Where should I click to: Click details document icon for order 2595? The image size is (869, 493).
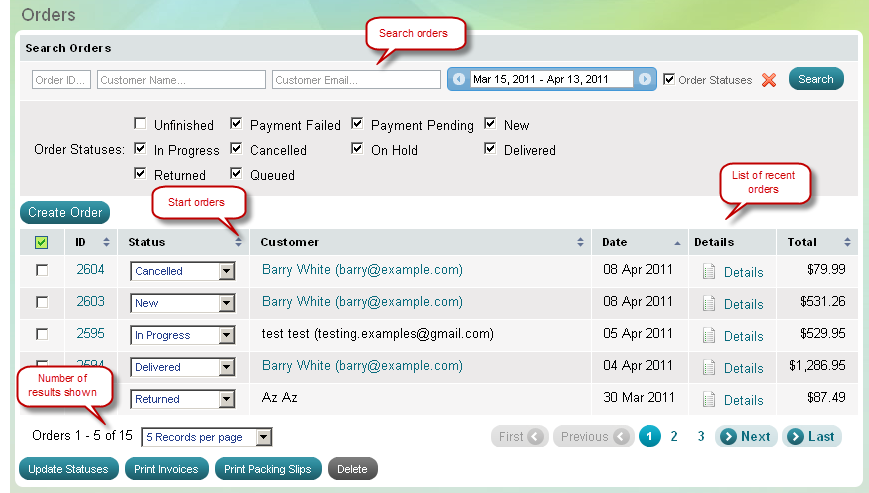click(x=709, y=335)
